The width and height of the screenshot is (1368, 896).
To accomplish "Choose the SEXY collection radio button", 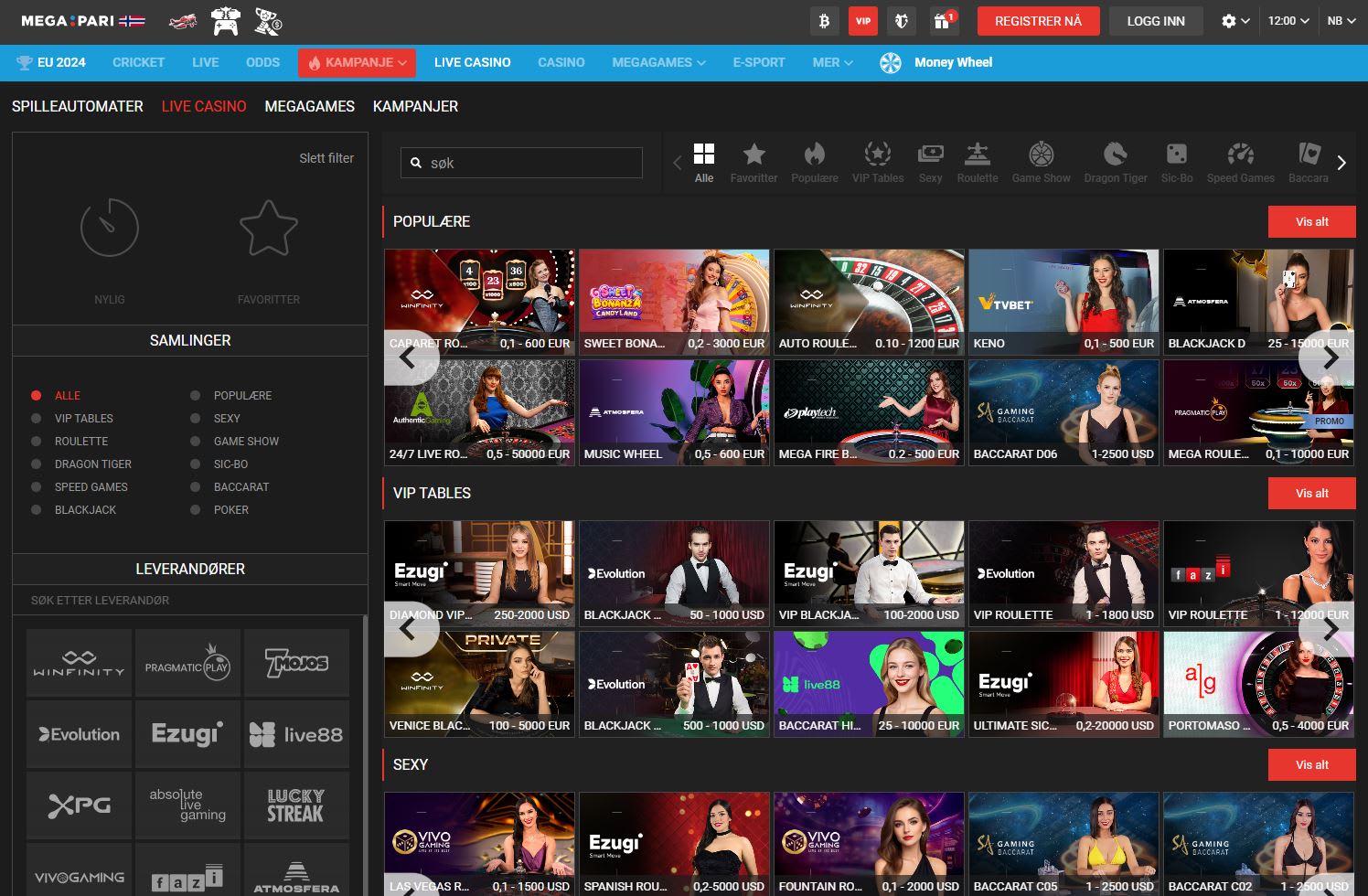I will (195, 418).
